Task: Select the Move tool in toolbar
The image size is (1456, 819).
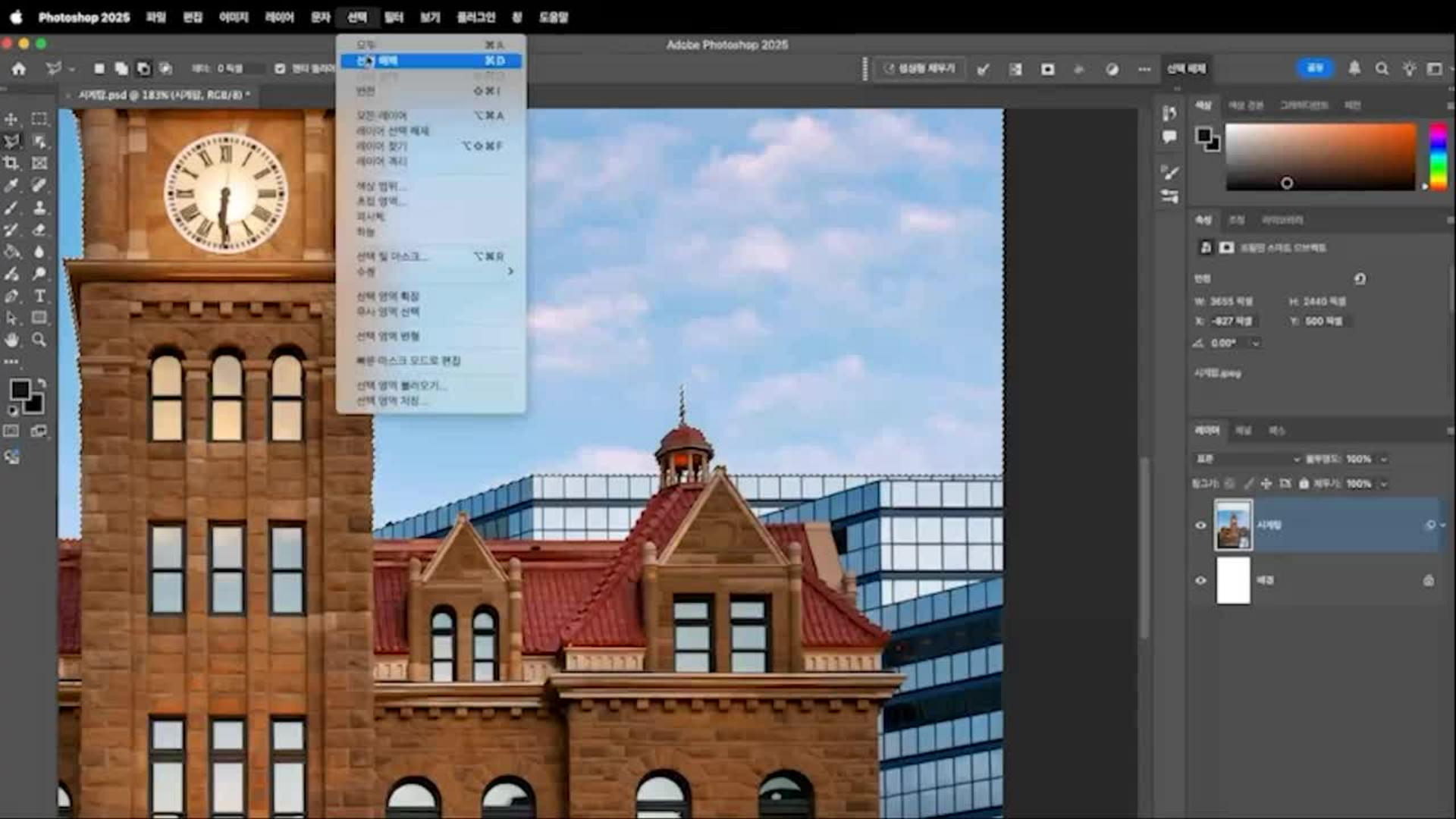Action: click(11, 119)
